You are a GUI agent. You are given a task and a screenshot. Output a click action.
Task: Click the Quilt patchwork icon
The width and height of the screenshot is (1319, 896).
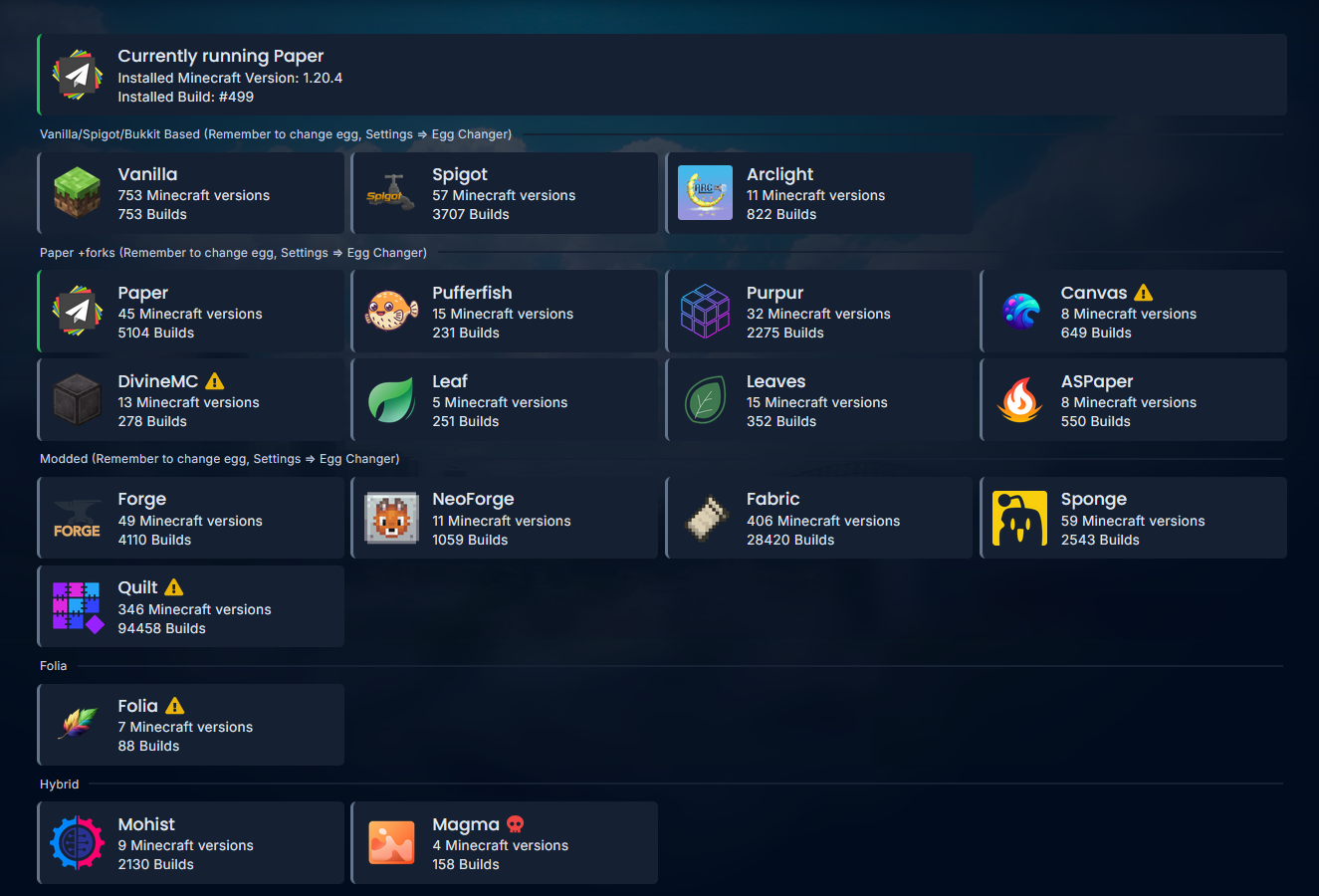78,607
